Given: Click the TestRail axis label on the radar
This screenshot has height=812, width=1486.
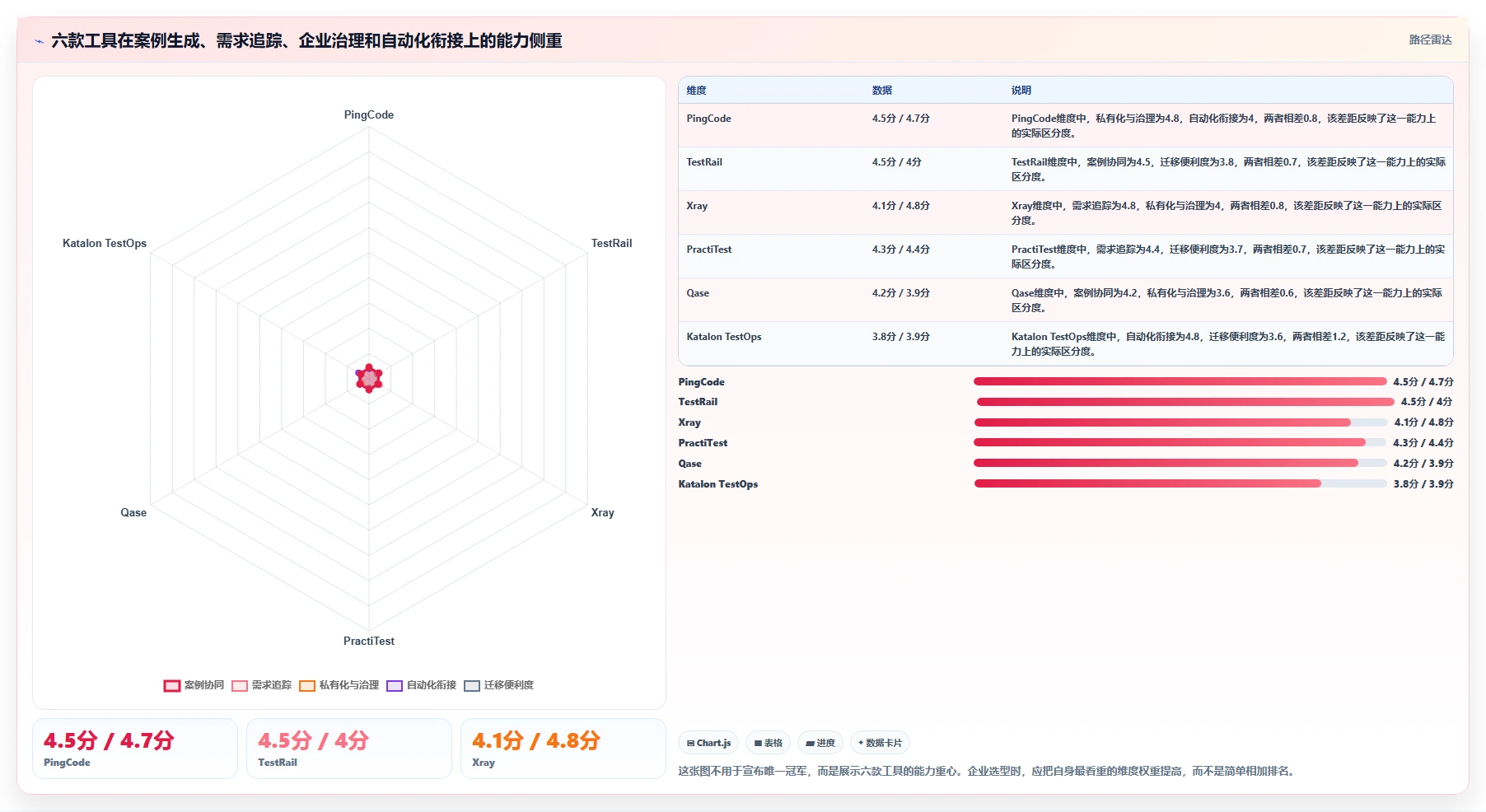Looking at the screenshot, I should click(611, 244).
